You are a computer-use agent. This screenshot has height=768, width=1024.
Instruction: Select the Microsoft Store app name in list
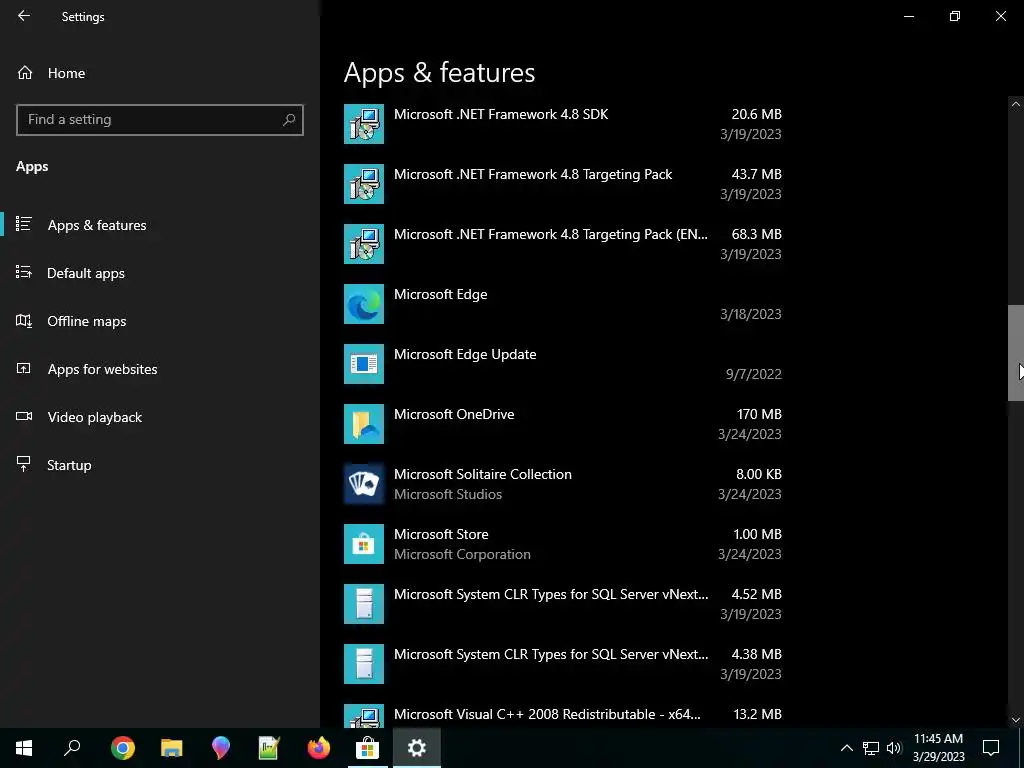pyautogui.click(x=441, y=534)
